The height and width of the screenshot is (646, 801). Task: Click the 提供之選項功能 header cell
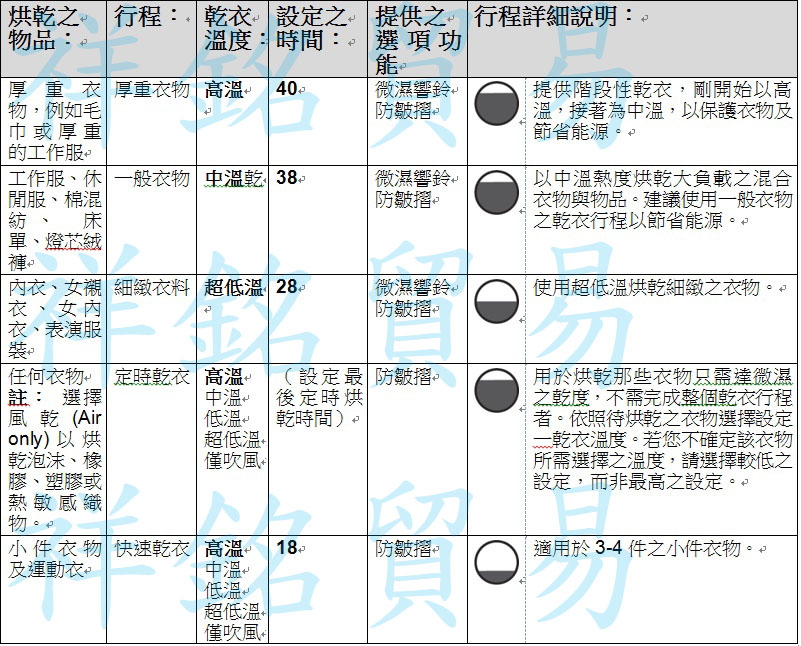pyautogui.click(x=417, y=40)
